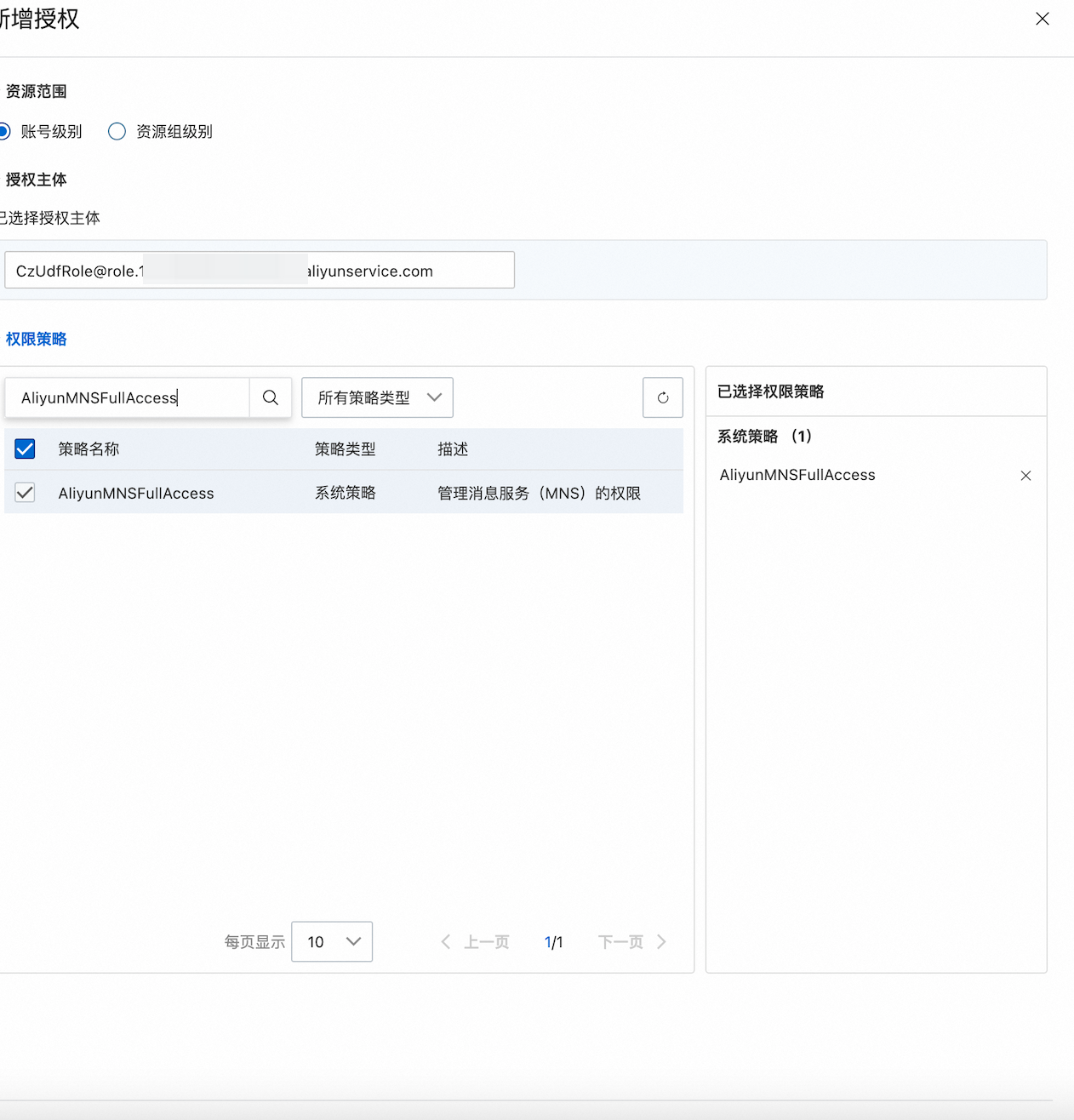This screenshot has height=1120, width=1074.
Task: Click the 策略名称 column header
Action: [89, 449]
